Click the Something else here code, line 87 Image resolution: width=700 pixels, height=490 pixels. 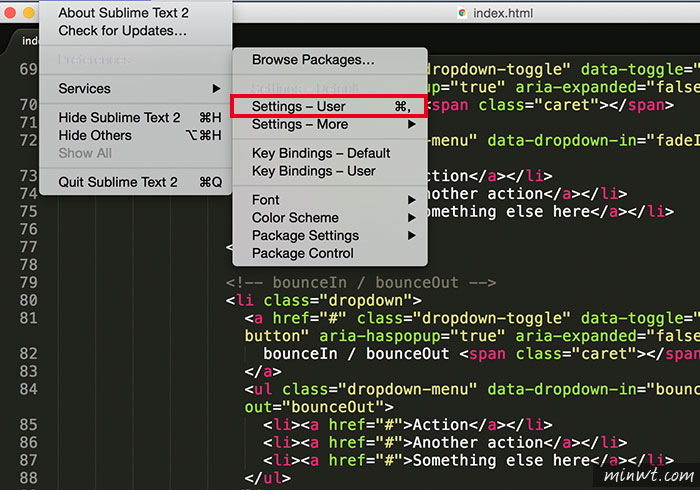tap(468, 460)
